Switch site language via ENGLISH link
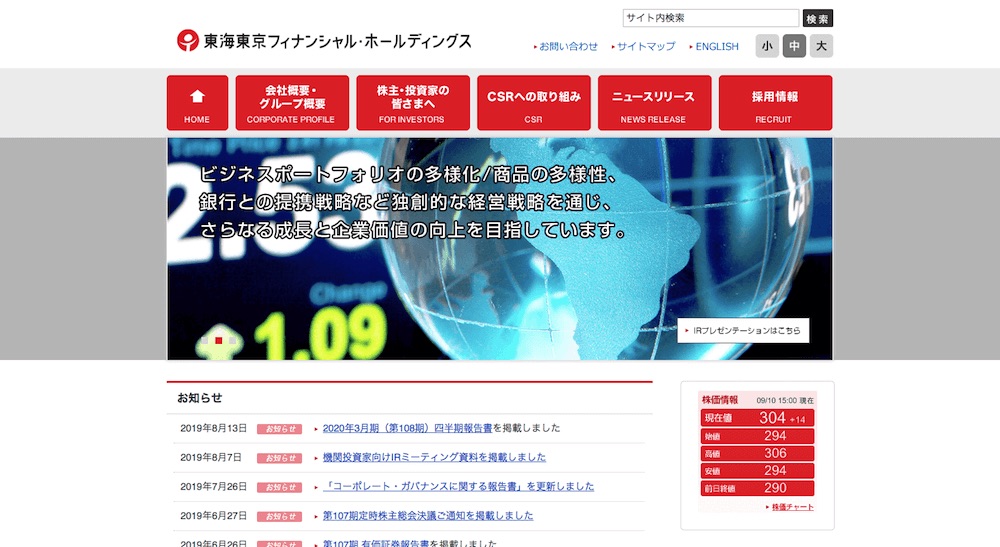1000x547 pixels. click(x=717, y=47)
